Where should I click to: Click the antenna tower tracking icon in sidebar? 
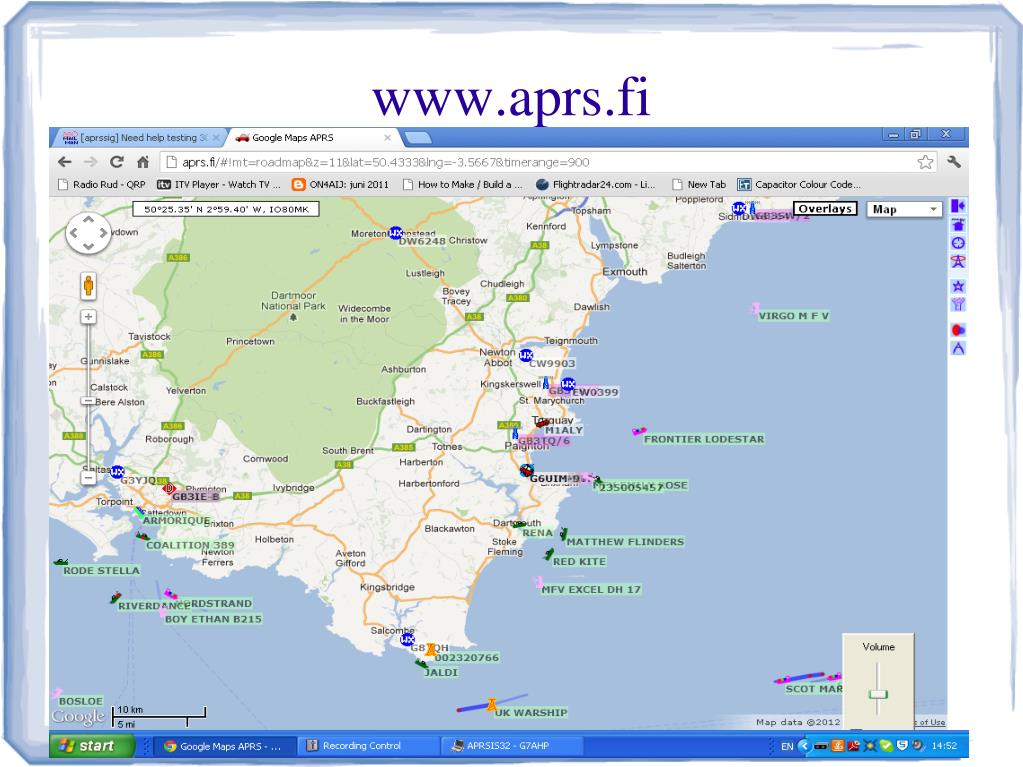[958, 262]
